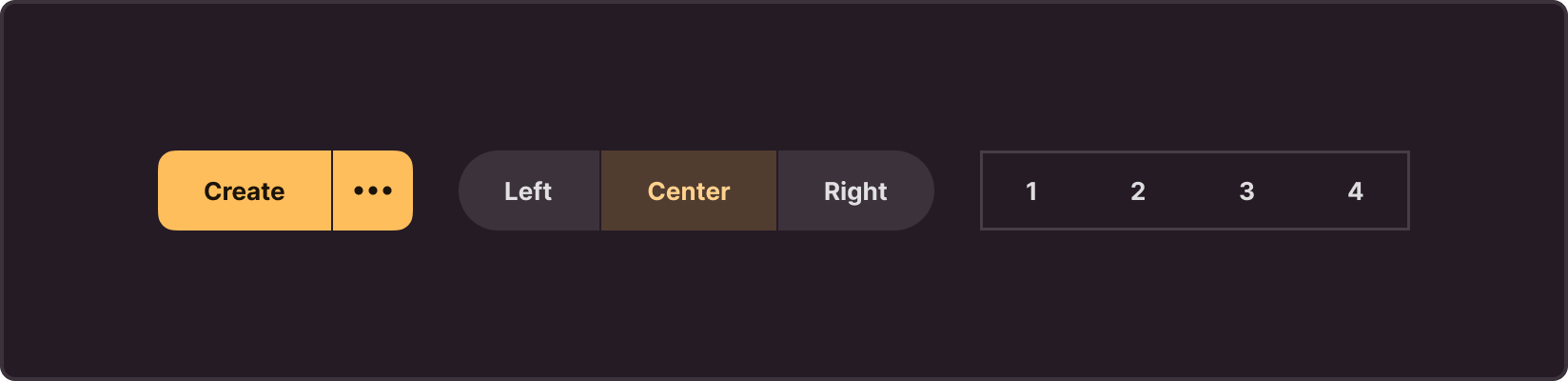Open the three-dots more options menu
The width and height of the screenshot is (1568, 381).
coord(373,190)
